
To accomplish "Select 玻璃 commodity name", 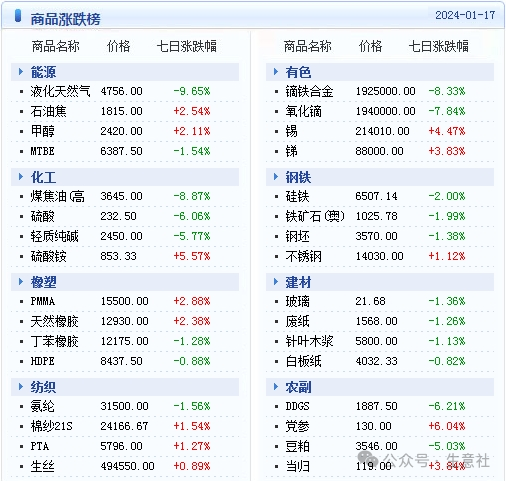I will (297, 301).
